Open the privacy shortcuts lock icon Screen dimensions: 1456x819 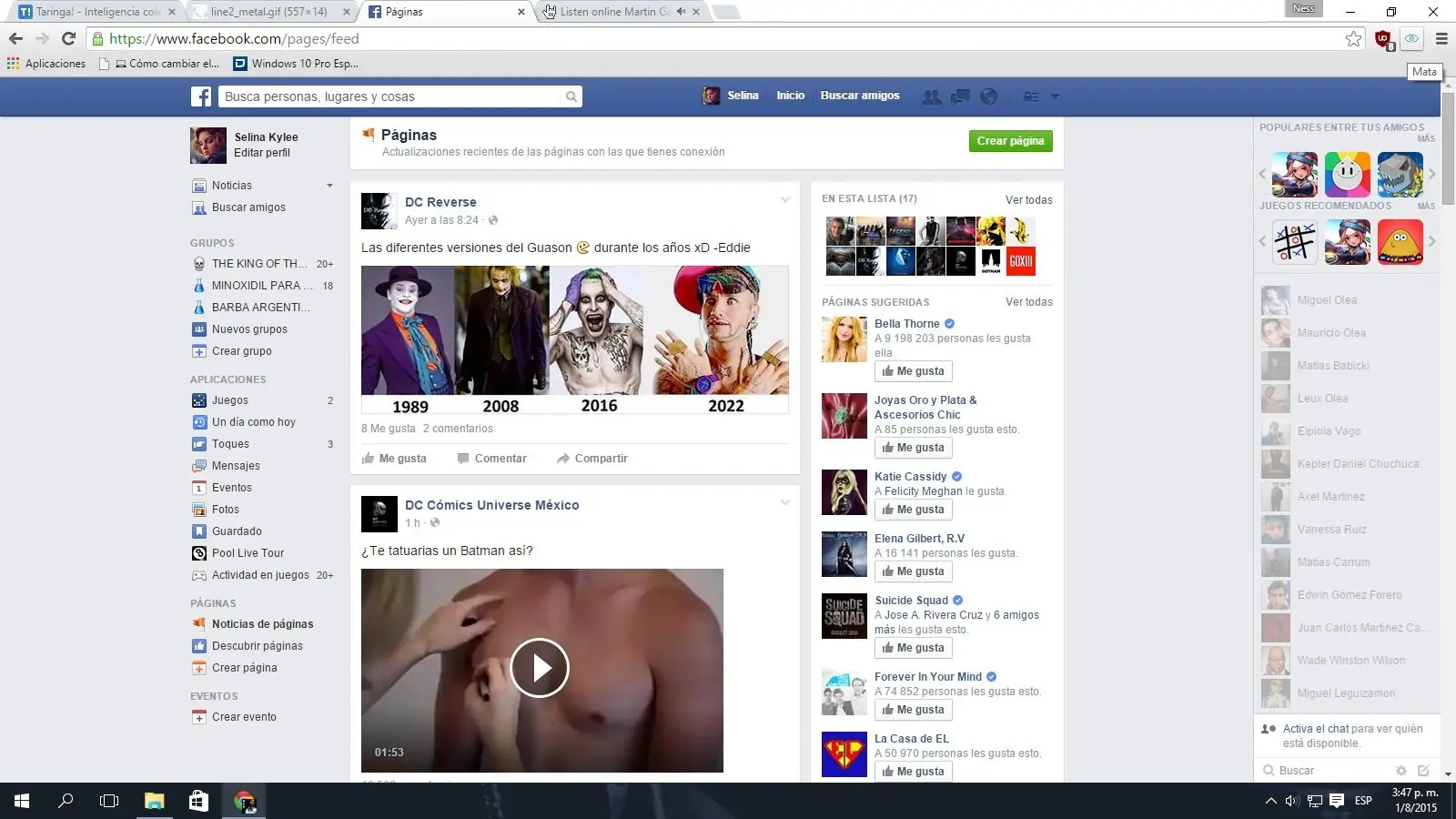pyautogui.click(x=1030, y=96)
